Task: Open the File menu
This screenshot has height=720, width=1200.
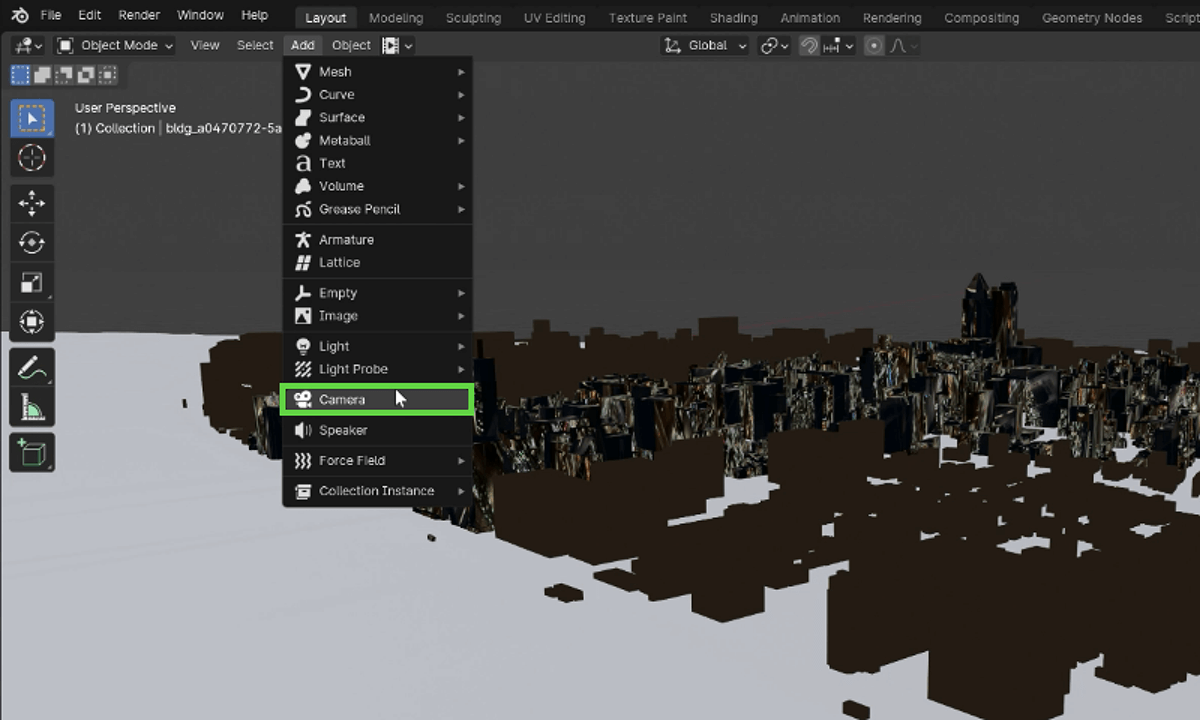Action: (51, 16)
